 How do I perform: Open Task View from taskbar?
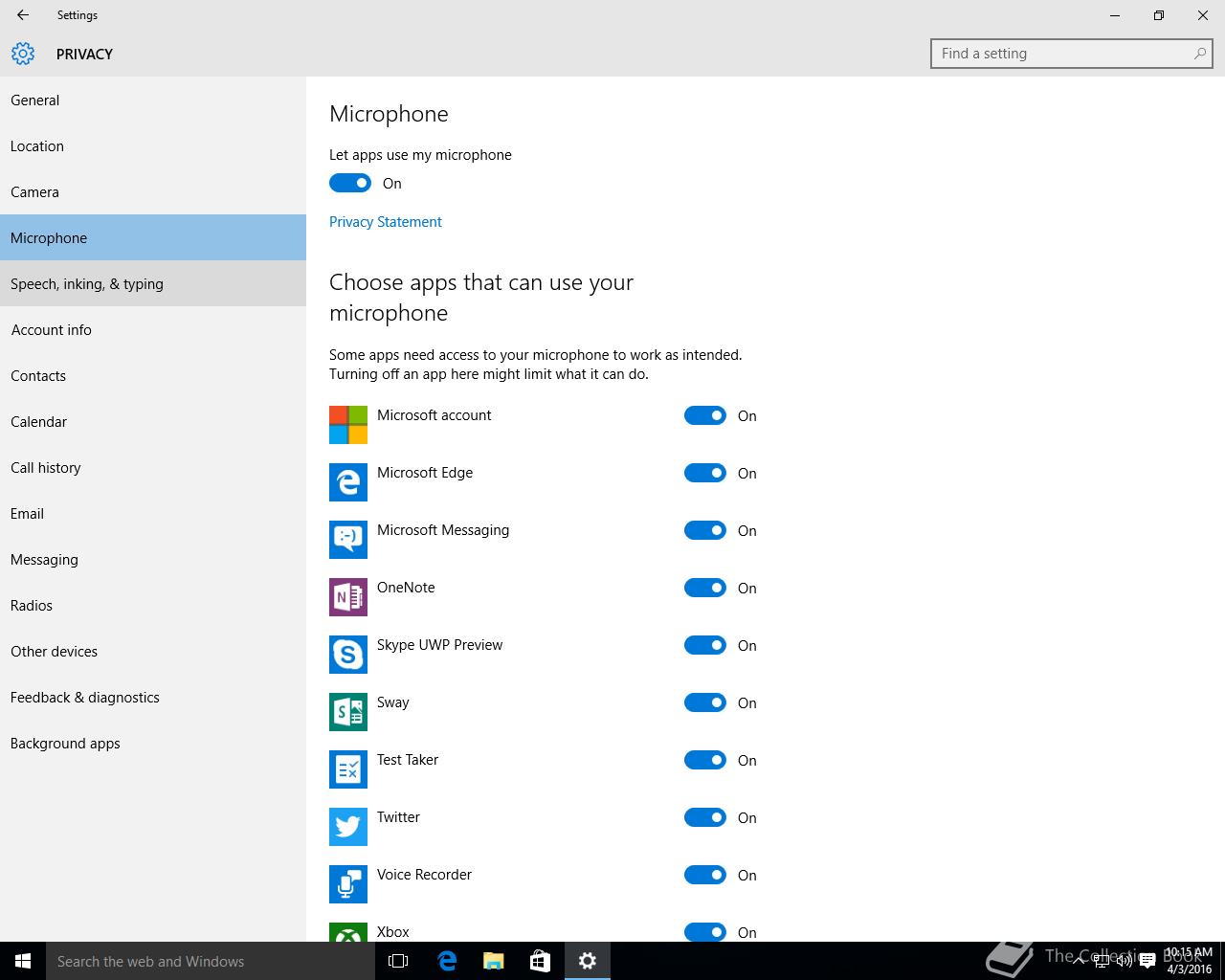point(398,961)
